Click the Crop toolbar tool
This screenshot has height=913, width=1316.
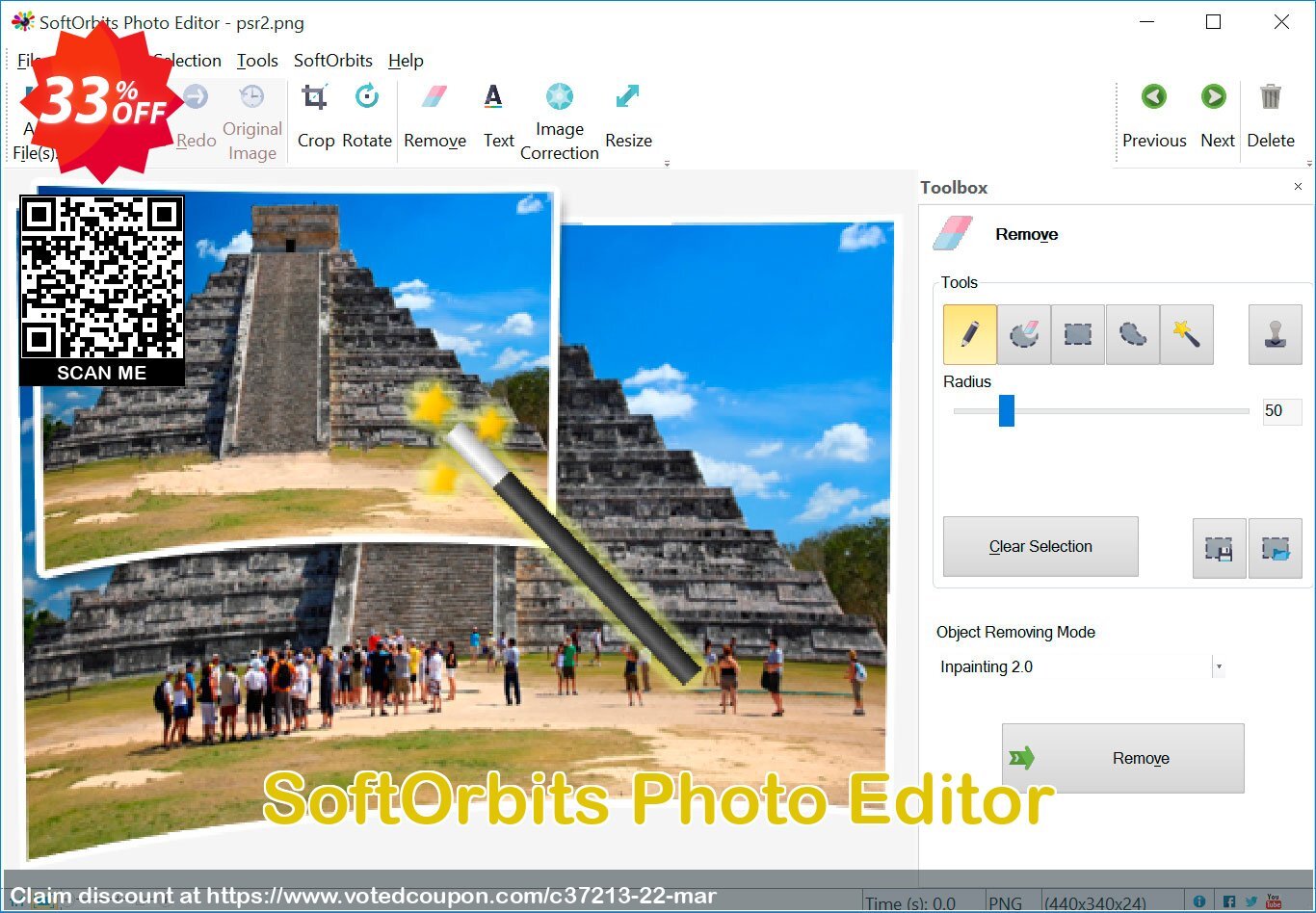315,117
